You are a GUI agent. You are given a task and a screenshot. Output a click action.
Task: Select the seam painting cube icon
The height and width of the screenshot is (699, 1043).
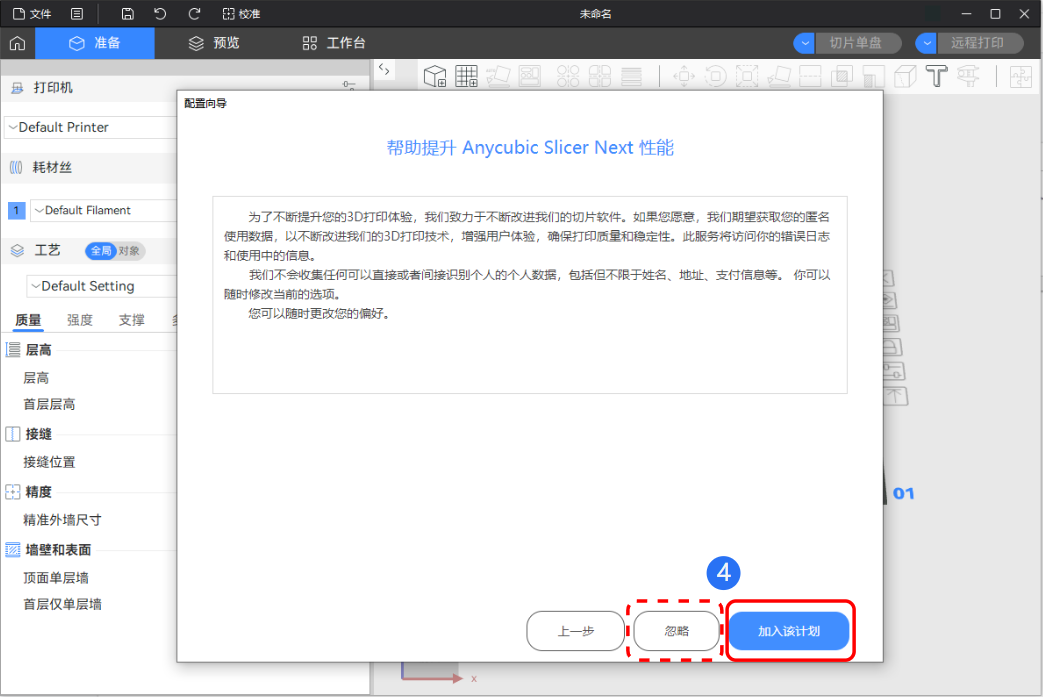(905, 76)
